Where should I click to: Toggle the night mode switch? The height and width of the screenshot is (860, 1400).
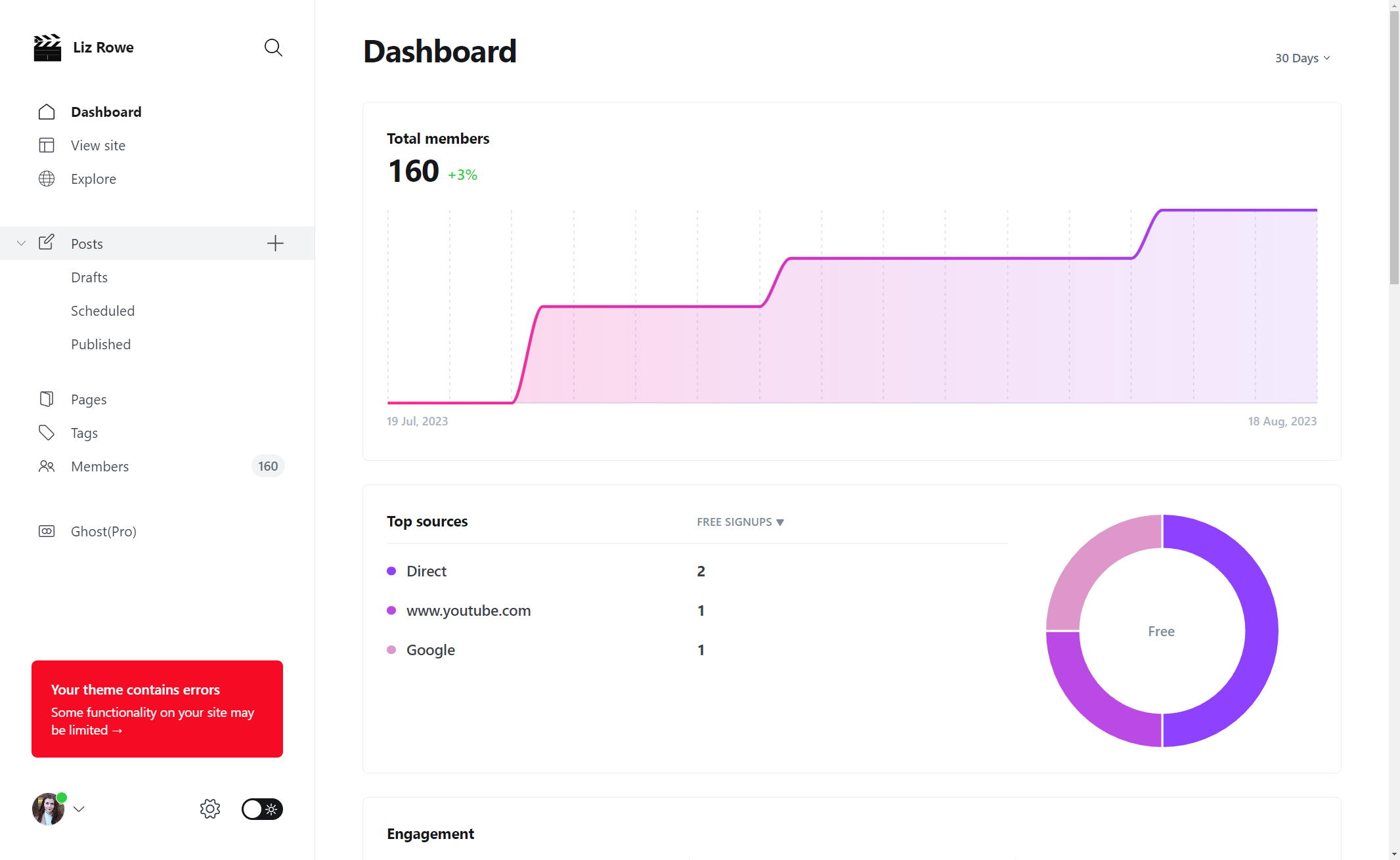pos(262,809)
